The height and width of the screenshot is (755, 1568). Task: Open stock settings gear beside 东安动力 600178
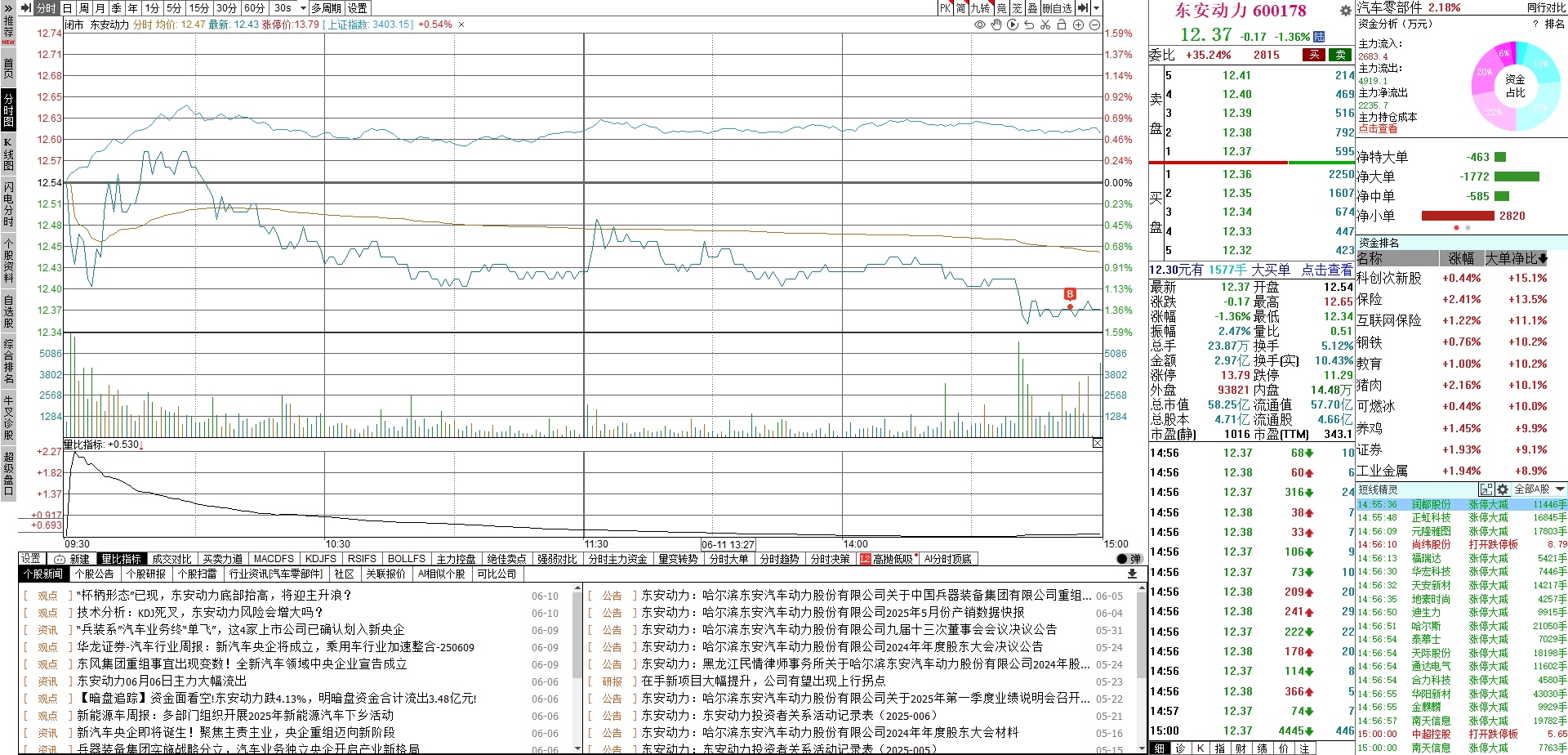point(1345,11)
